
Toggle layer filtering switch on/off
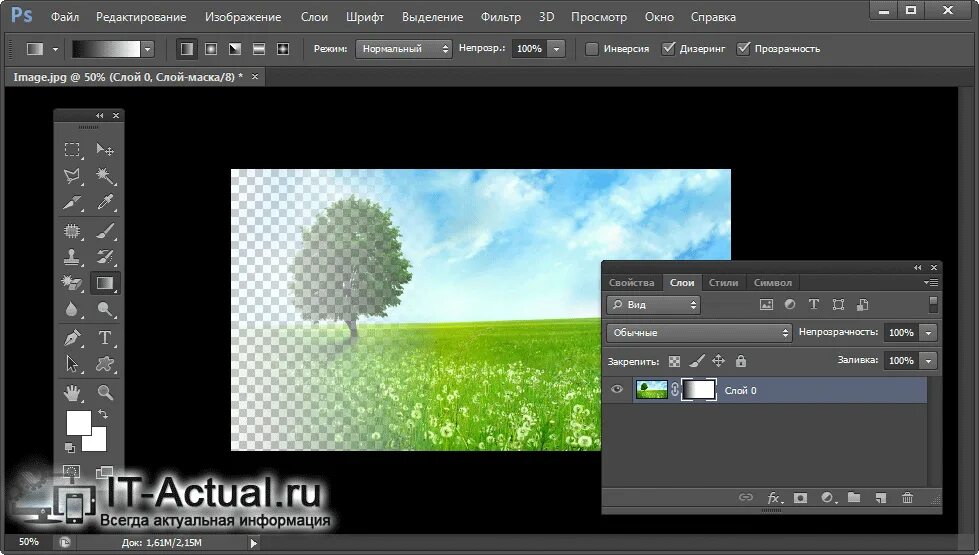933,304
